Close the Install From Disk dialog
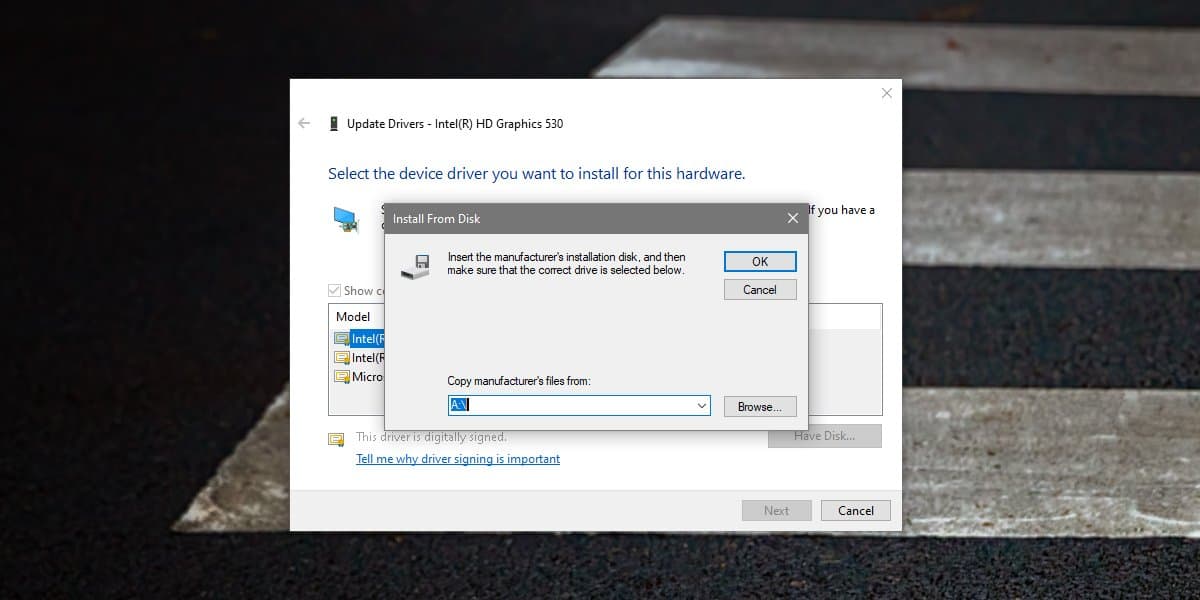Viewport: 1200px width, 600px height. point(793,218)
